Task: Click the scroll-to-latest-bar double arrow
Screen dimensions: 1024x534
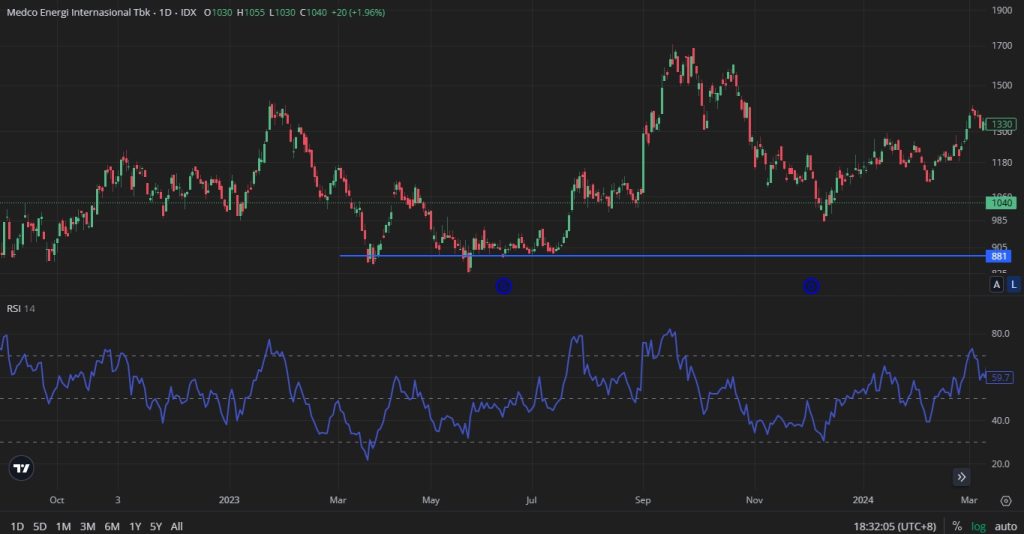Action: 961,477
